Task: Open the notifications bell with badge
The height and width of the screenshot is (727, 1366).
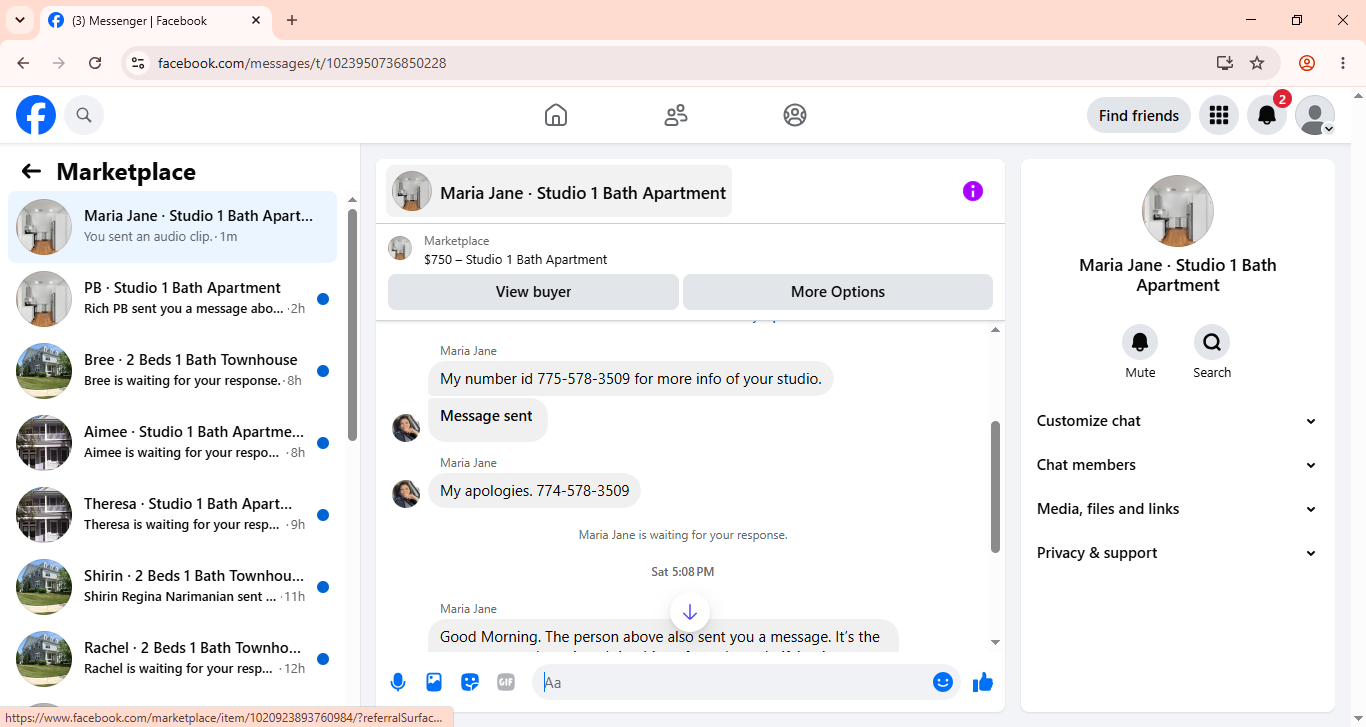Action: click(x=1267, y=115)
